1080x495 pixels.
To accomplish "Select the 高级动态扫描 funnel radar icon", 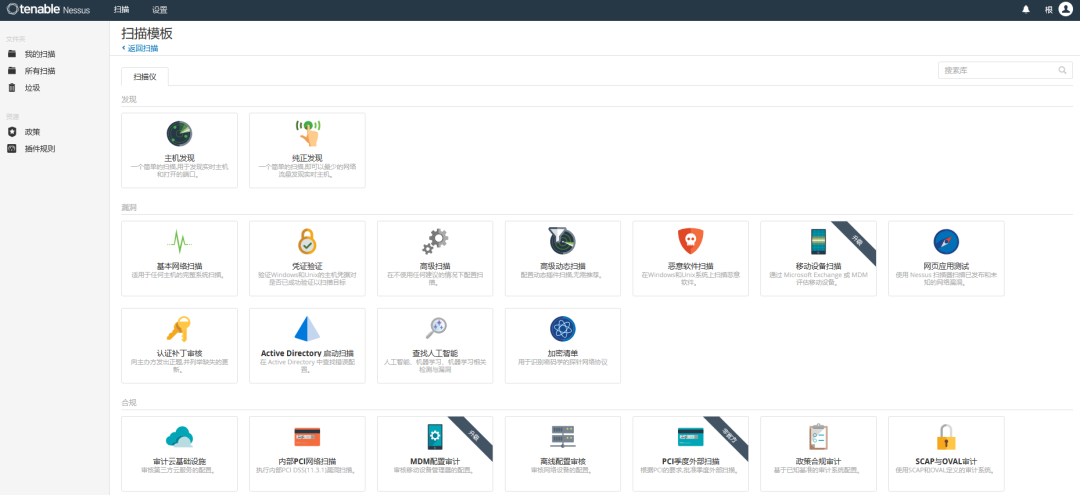I will point(563,241).
